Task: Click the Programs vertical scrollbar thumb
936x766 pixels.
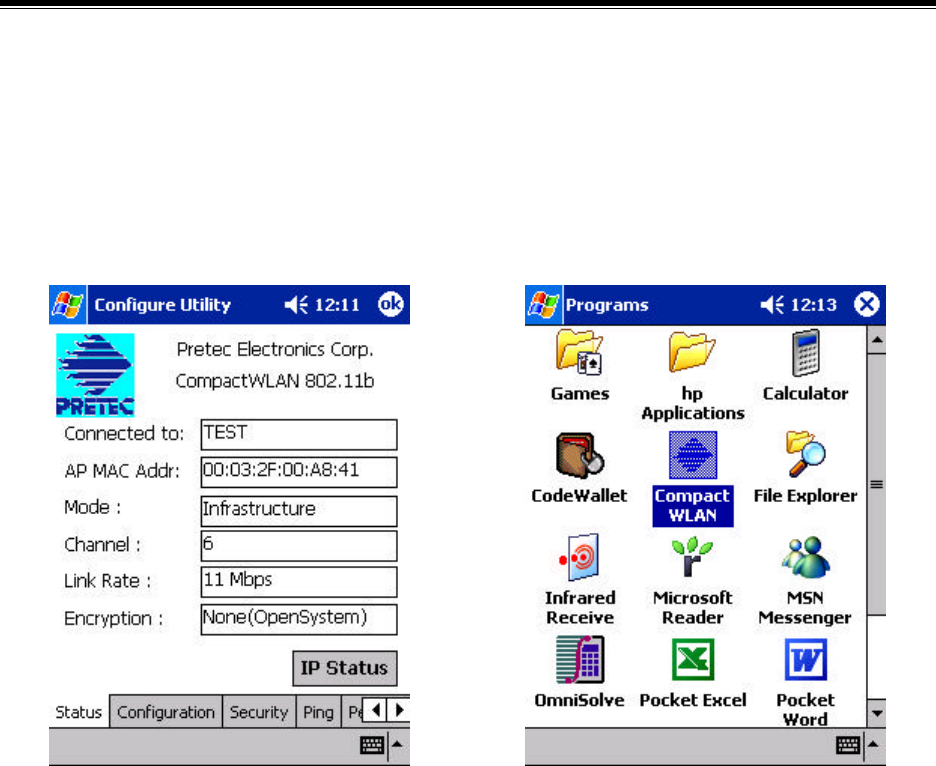Action: (x=876, y=484)
